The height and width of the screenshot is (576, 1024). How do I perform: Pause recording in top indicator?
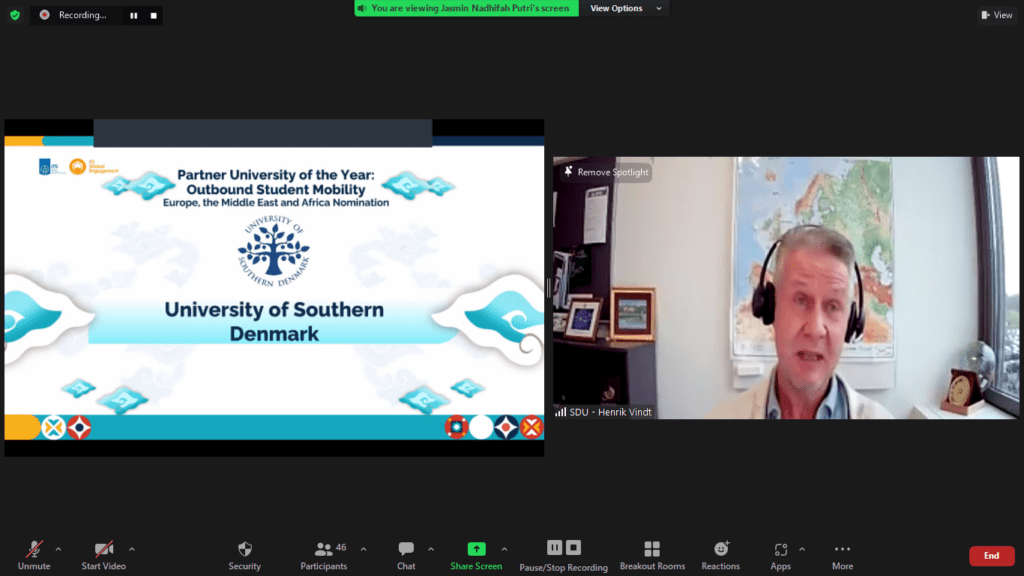134,15
